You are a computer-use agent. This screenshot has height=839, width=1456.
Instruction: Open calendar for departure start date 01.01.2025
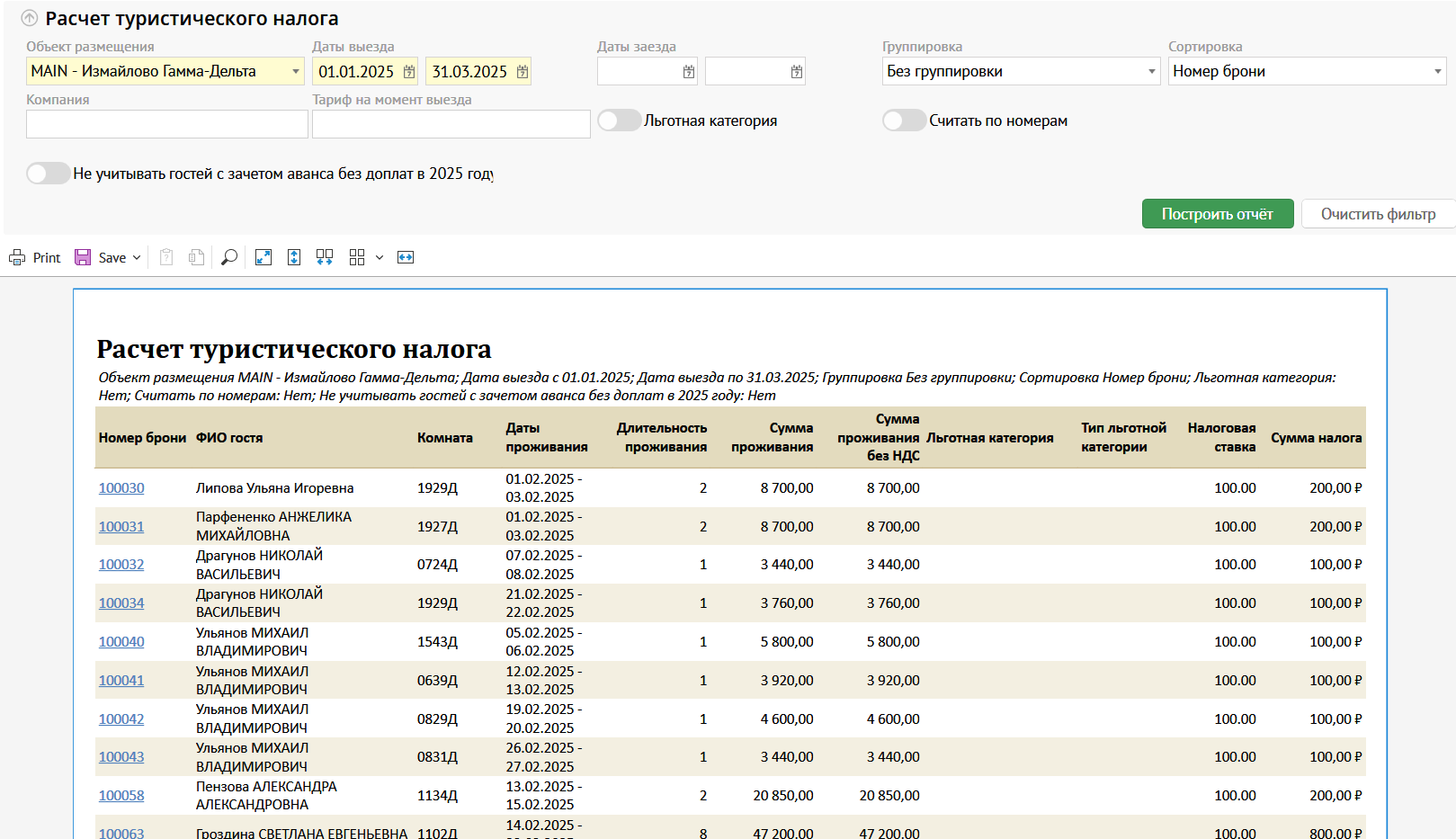tap(409, 72)
